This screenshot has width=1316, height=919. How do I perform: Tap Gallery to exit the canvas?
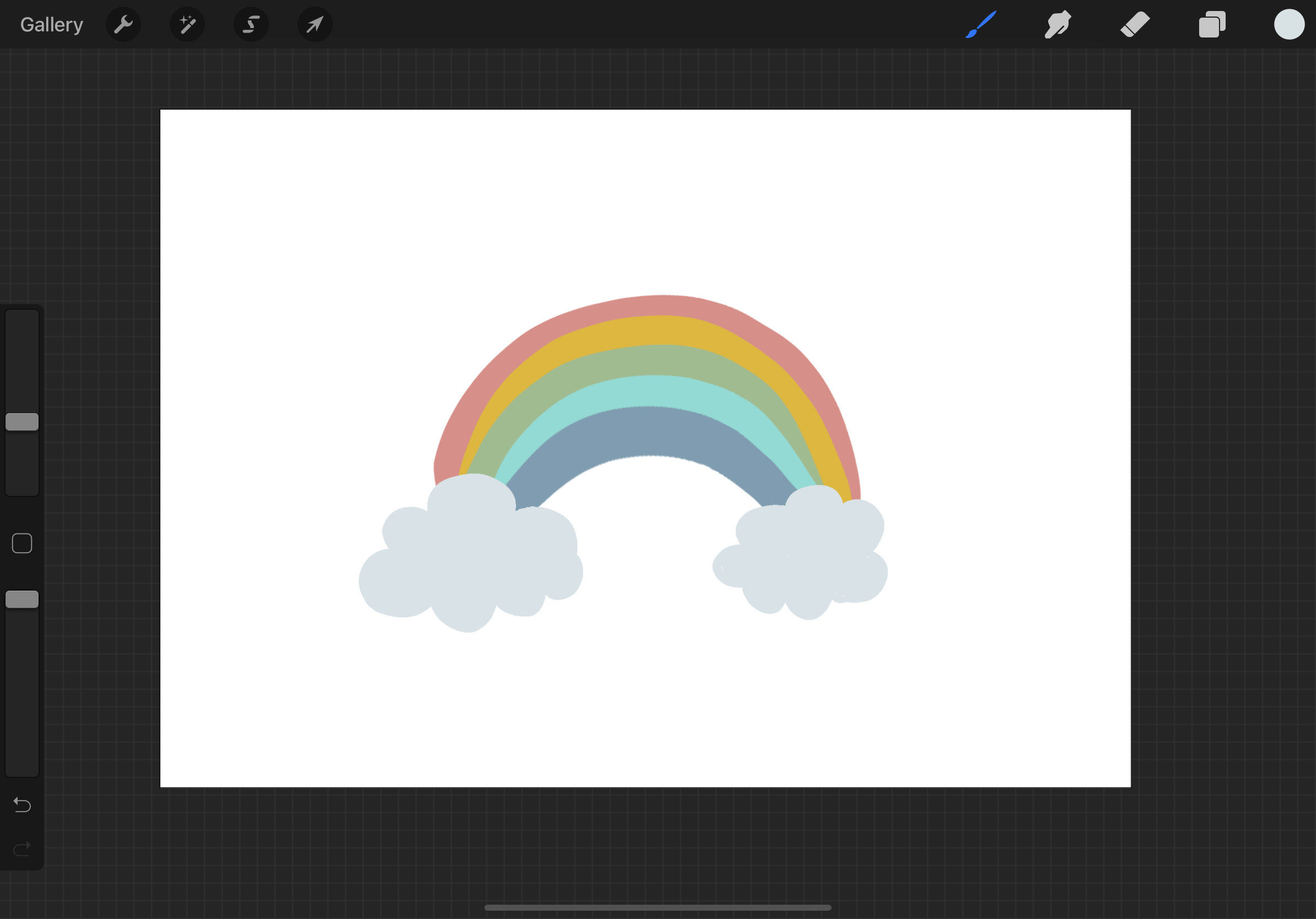(x=51, y=24)
